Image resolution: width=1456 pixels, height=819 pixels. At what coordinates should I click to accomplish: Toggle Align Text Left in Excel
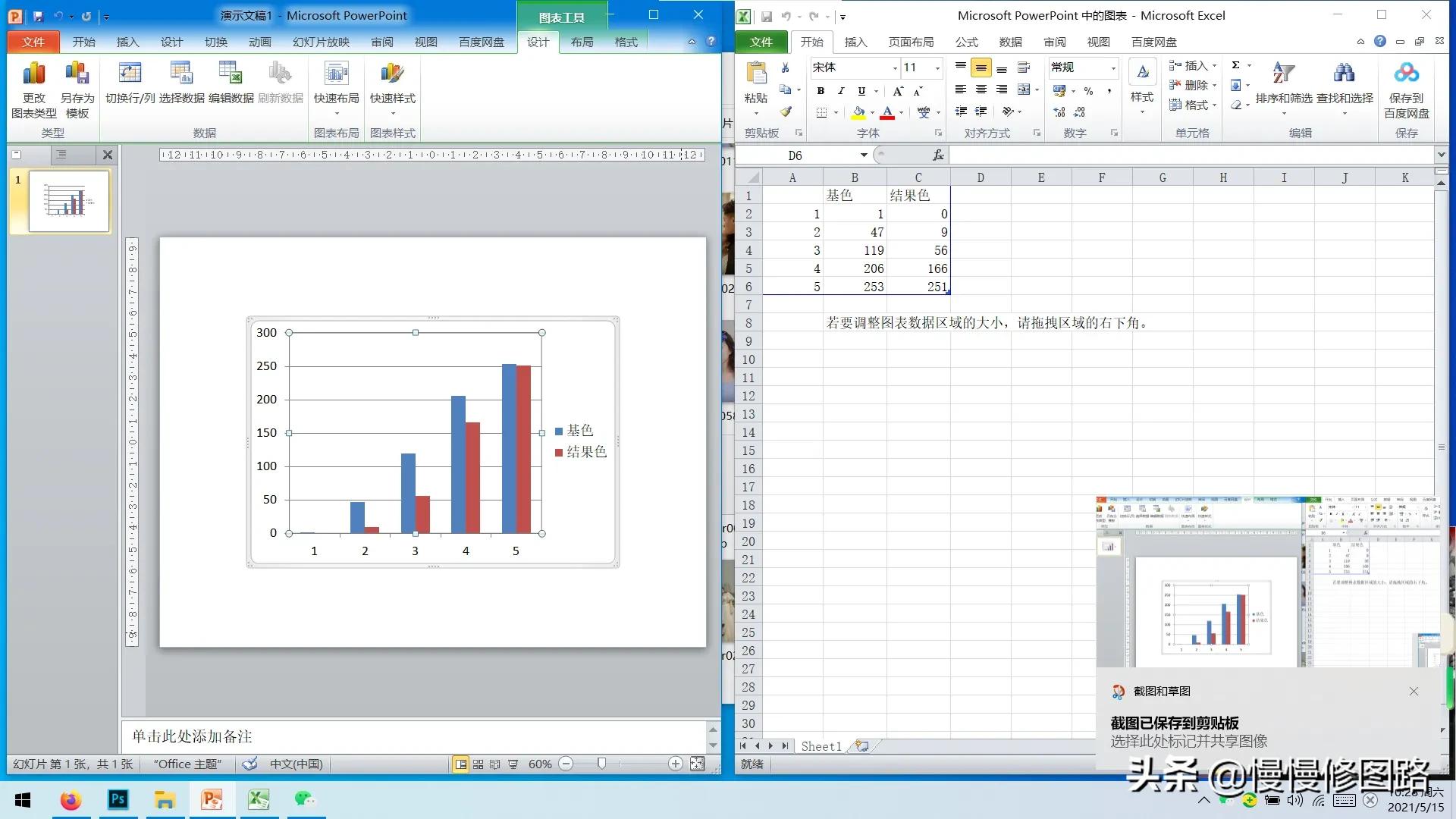tap(961, 90)
